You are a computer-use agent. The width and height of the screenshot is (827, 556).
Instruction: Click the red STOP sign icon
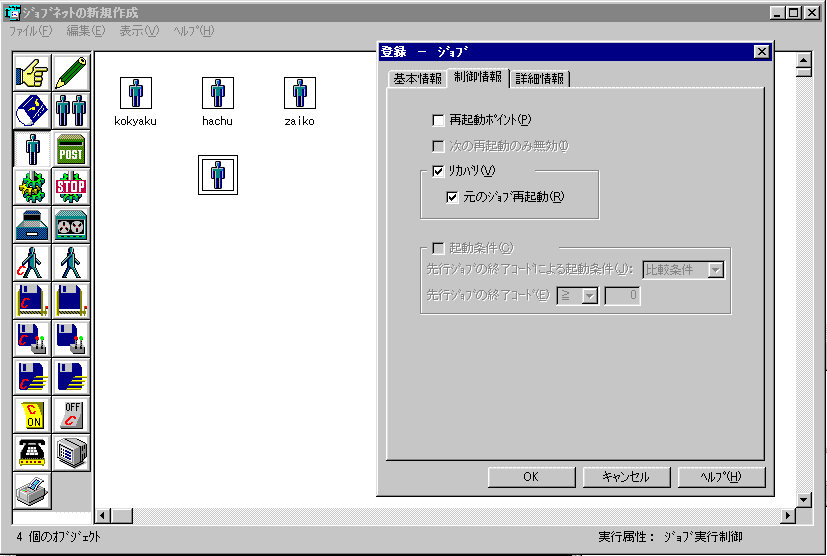point(71,187)
